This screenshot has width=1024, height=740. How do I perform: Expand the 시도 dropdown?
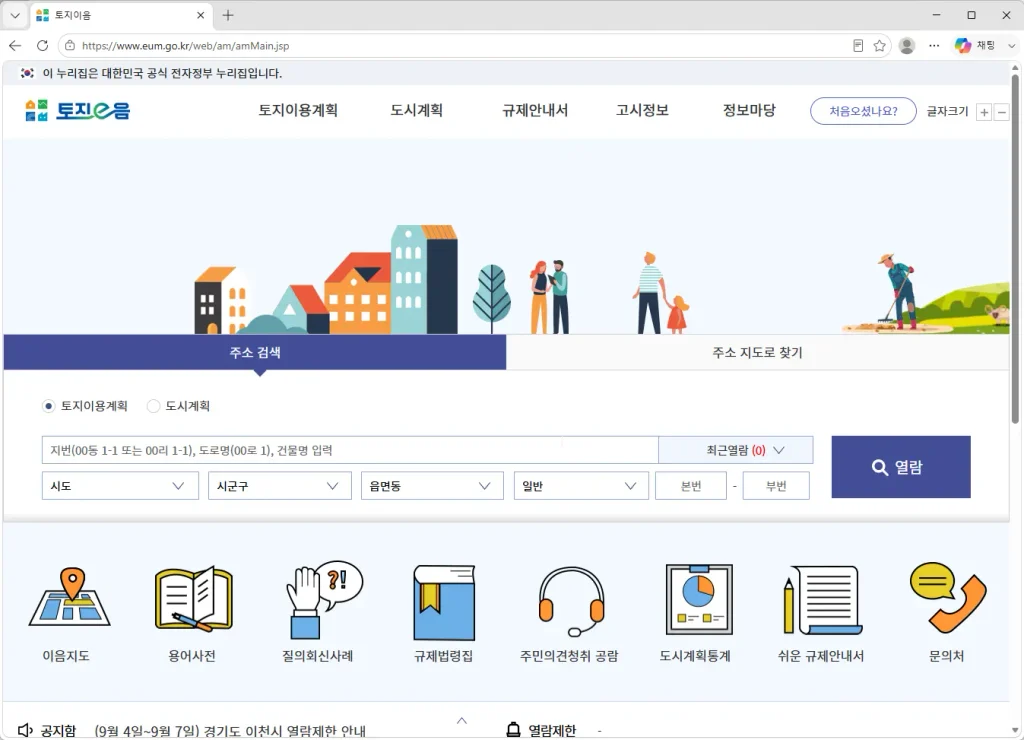coord(120,486)
